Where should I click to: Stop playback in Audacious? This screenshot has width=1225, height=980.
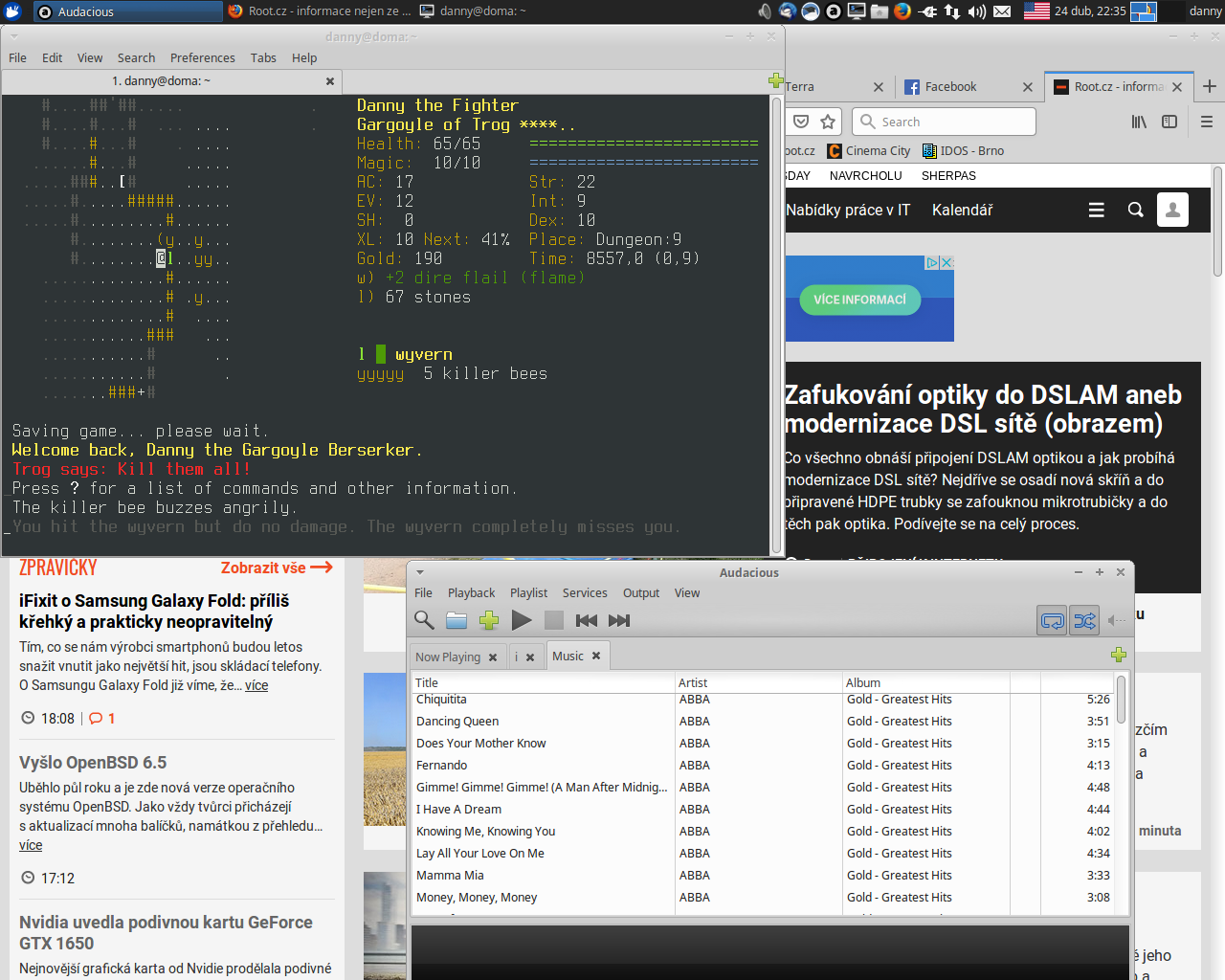pos(554,620)
